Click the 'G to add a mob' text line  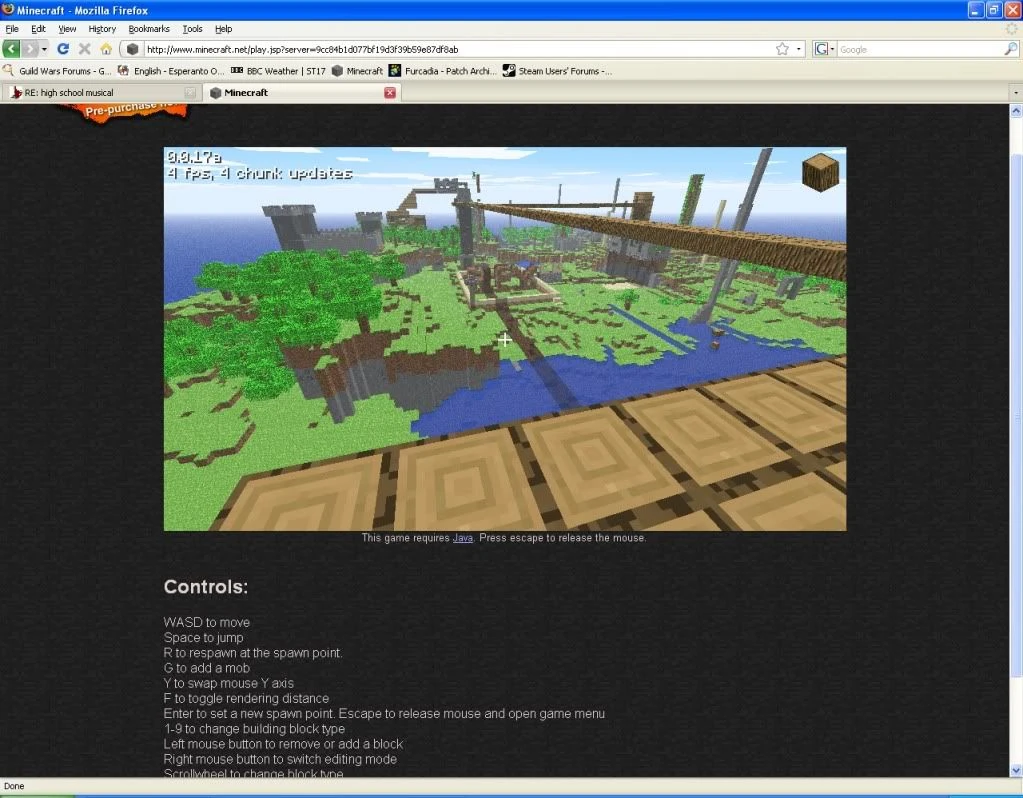[207, 668]
